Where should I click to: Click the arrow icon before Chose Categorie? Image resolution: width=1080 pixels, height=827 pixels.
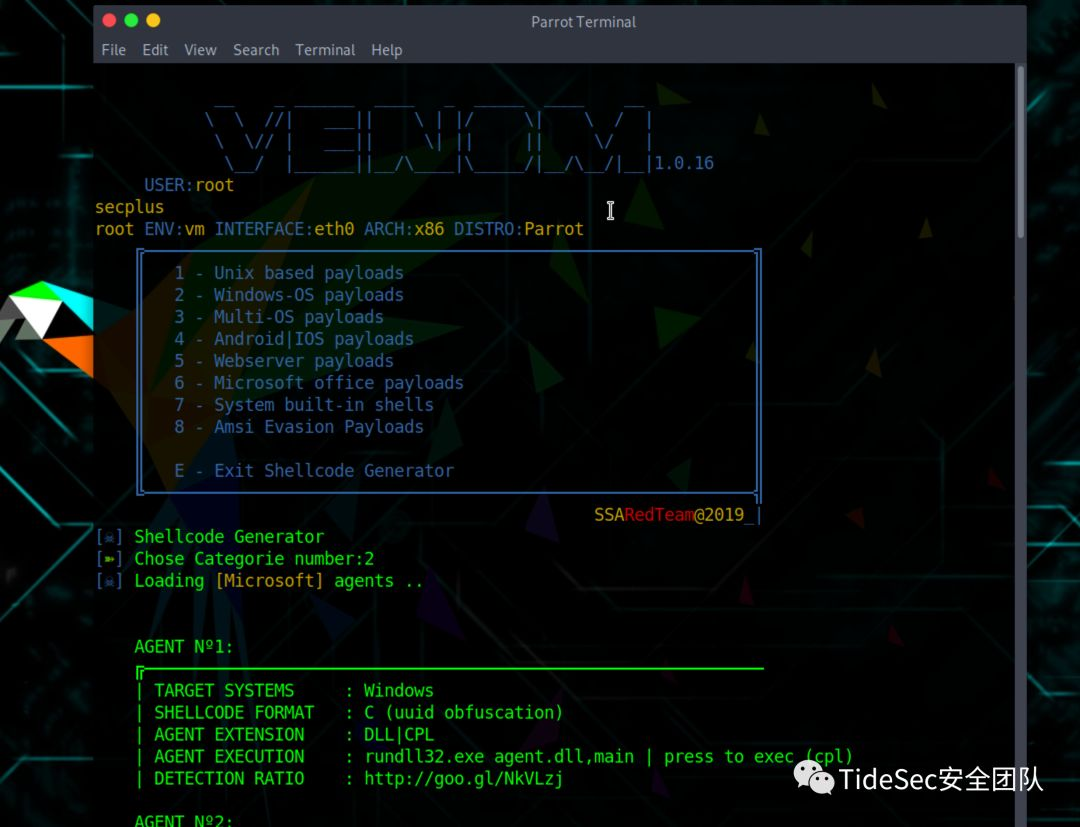110,559
